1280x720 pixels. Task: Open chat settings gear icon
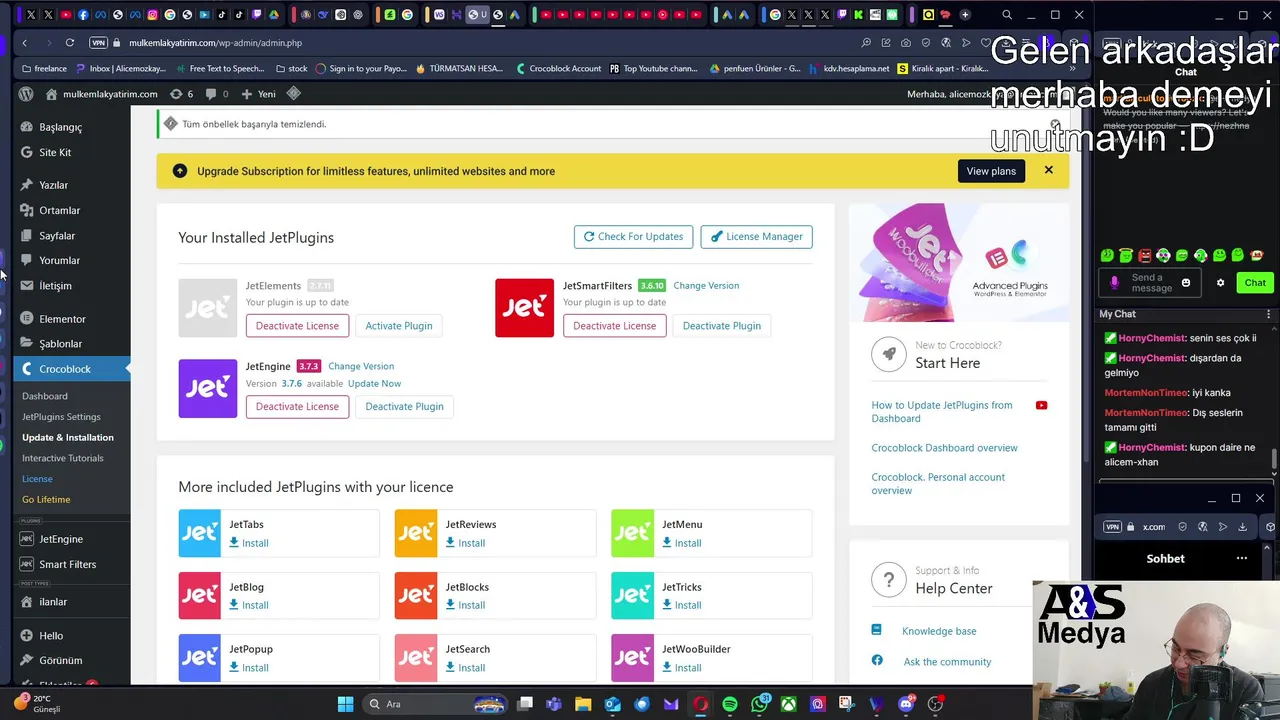click(1220, 283)
